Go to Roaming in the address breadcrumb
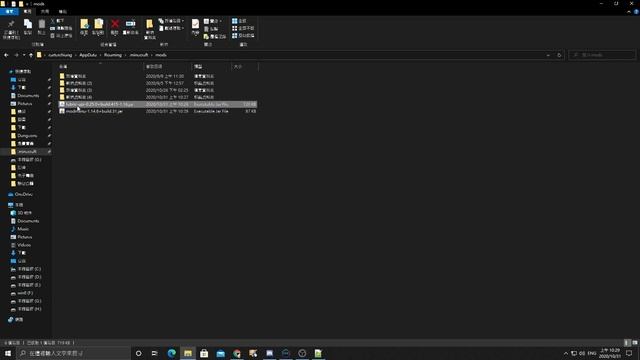Viewport: 640px width, 360px height. 113,55
